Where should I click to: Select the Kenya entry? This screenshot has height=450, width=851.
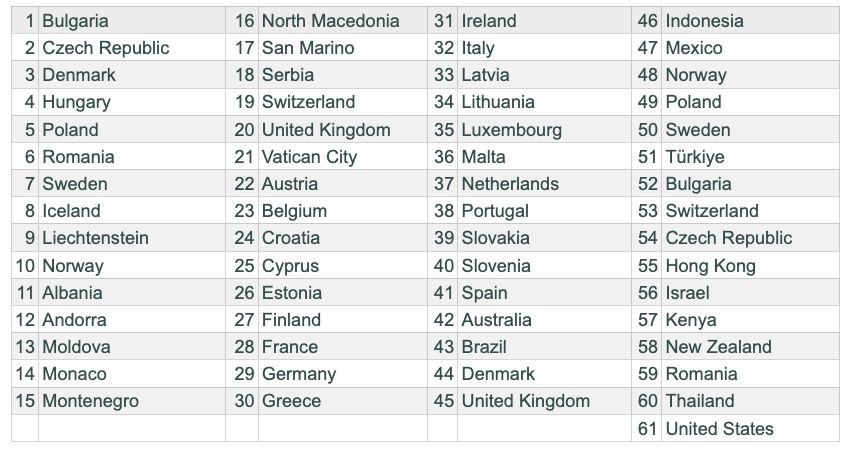tap(691, 320)
